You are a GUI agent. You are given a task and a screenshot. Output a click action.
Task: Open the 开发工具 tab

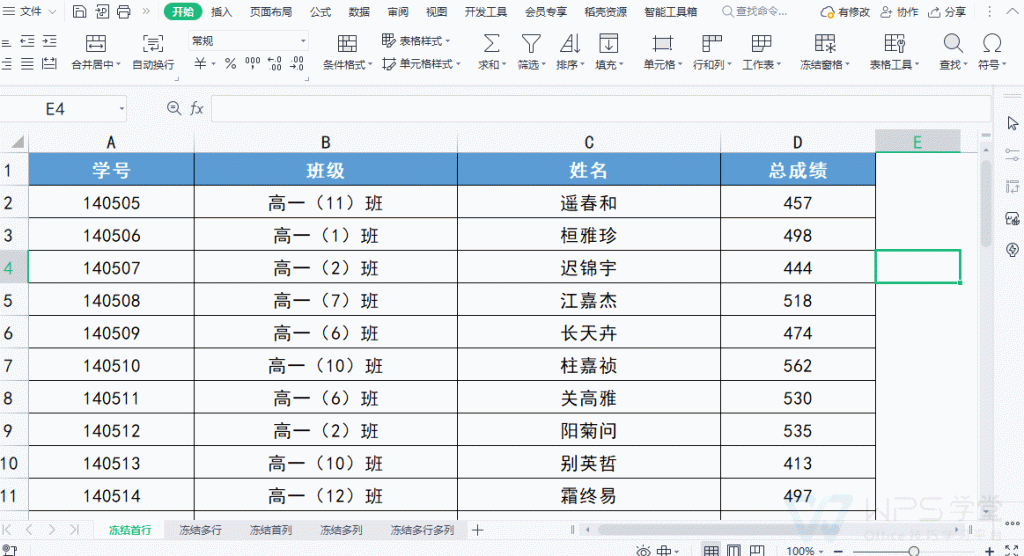(x=485, y=12)
